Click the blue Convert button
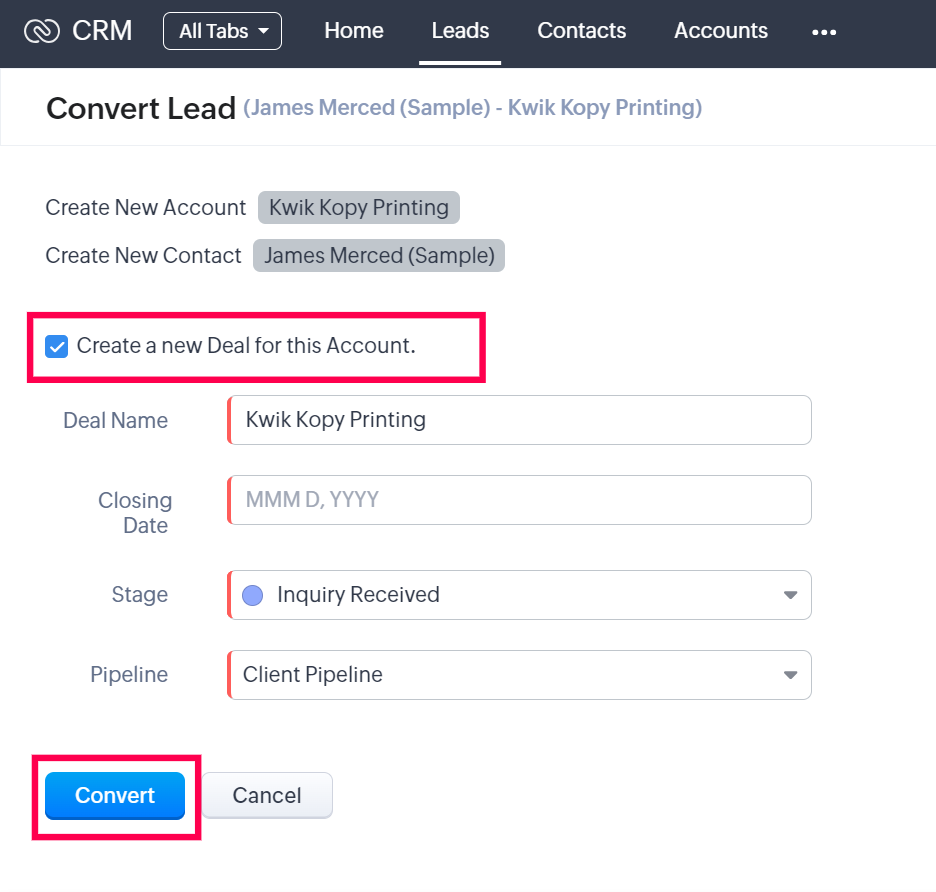This screenshot has height=892, width=936. point(115,795)
